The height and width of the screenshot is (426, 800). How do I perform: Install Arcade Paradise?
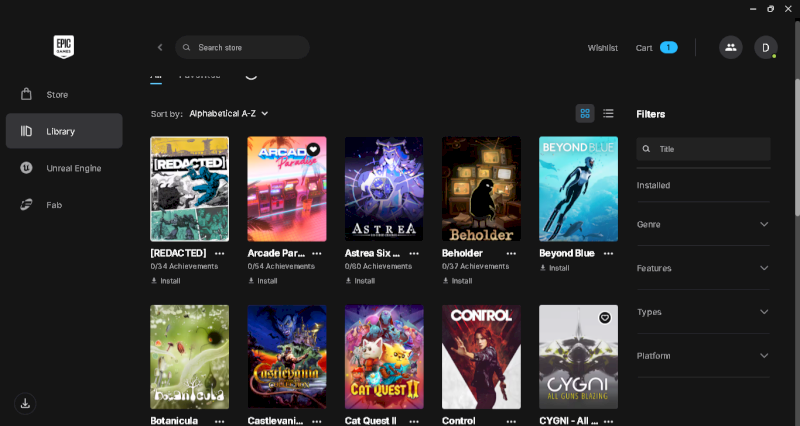[263, 281]
